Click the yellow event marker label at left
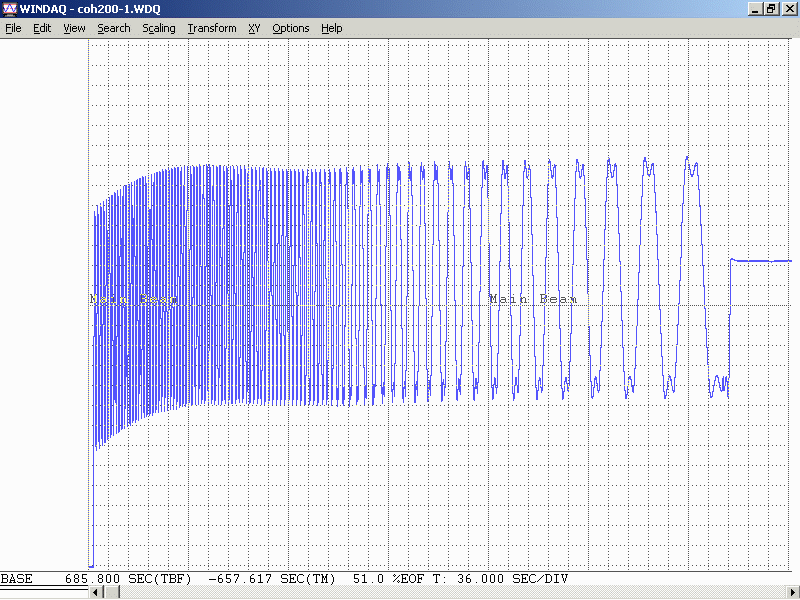 click(x=133, y=299)
